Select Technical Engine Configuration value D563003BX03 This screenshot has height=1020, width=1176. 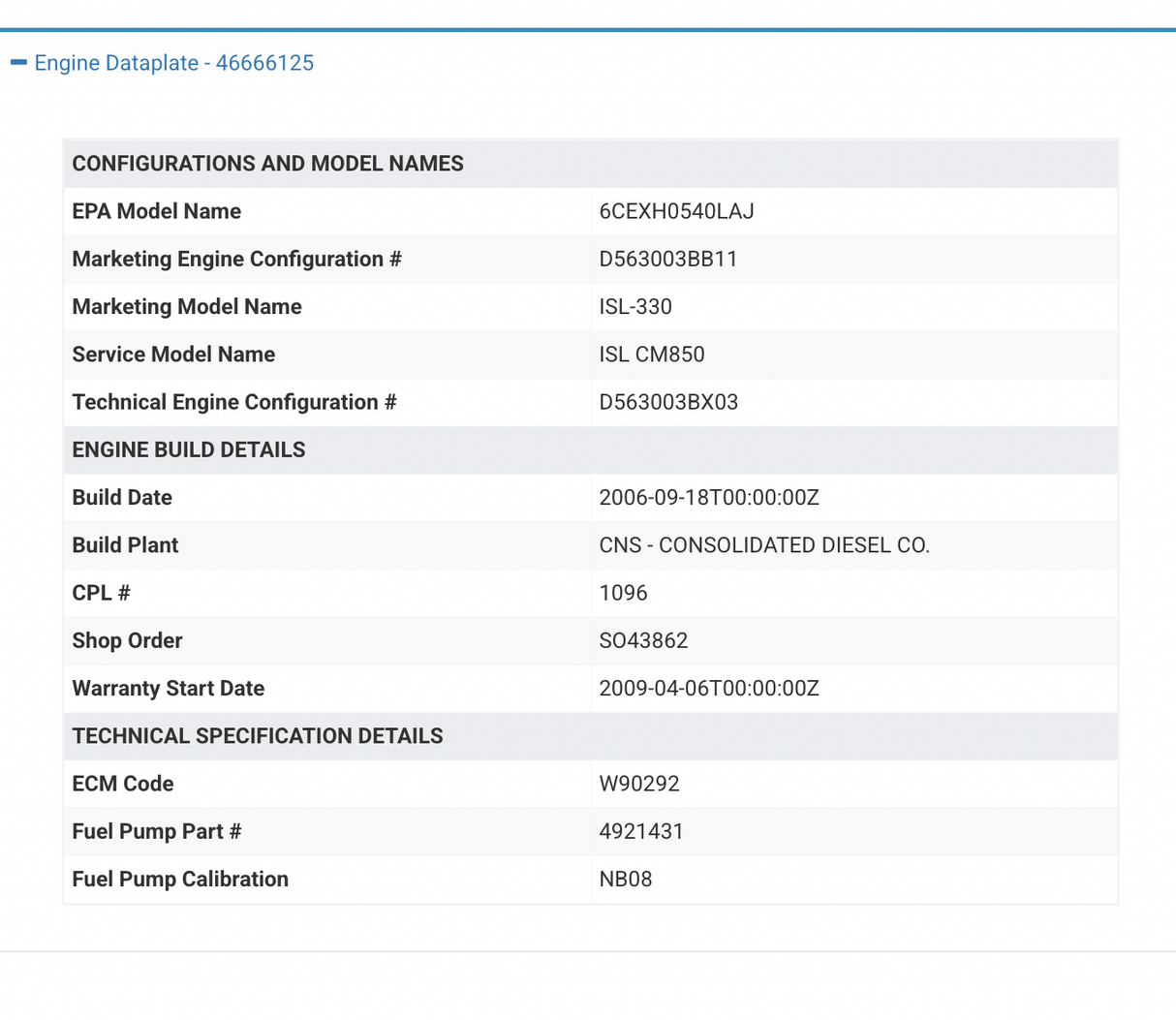pos(667,402)
